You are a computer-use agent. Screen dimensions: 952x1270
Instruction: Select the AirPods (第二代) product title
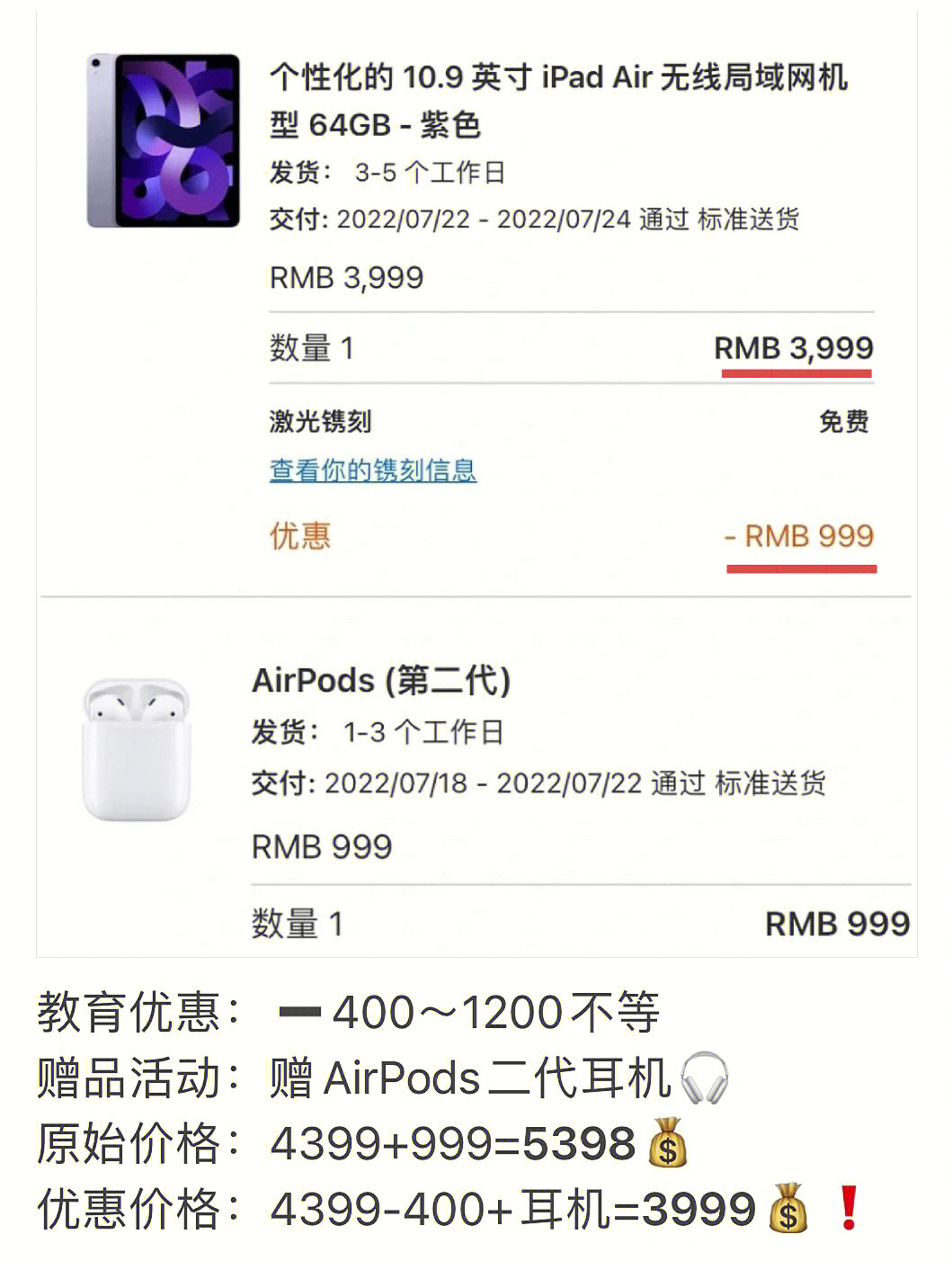(381, 680)
